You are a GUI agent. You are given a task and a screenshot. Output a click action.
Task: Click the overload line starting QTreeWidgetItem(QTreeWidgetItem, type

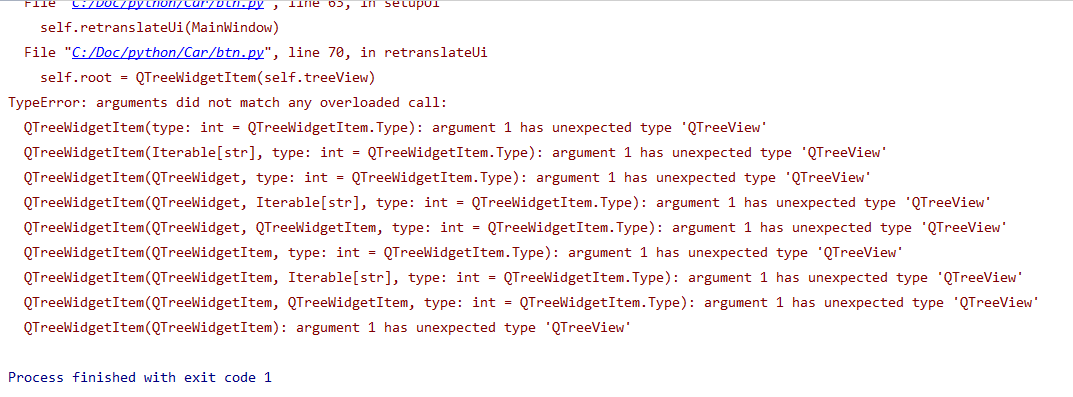tap(463, 253)
